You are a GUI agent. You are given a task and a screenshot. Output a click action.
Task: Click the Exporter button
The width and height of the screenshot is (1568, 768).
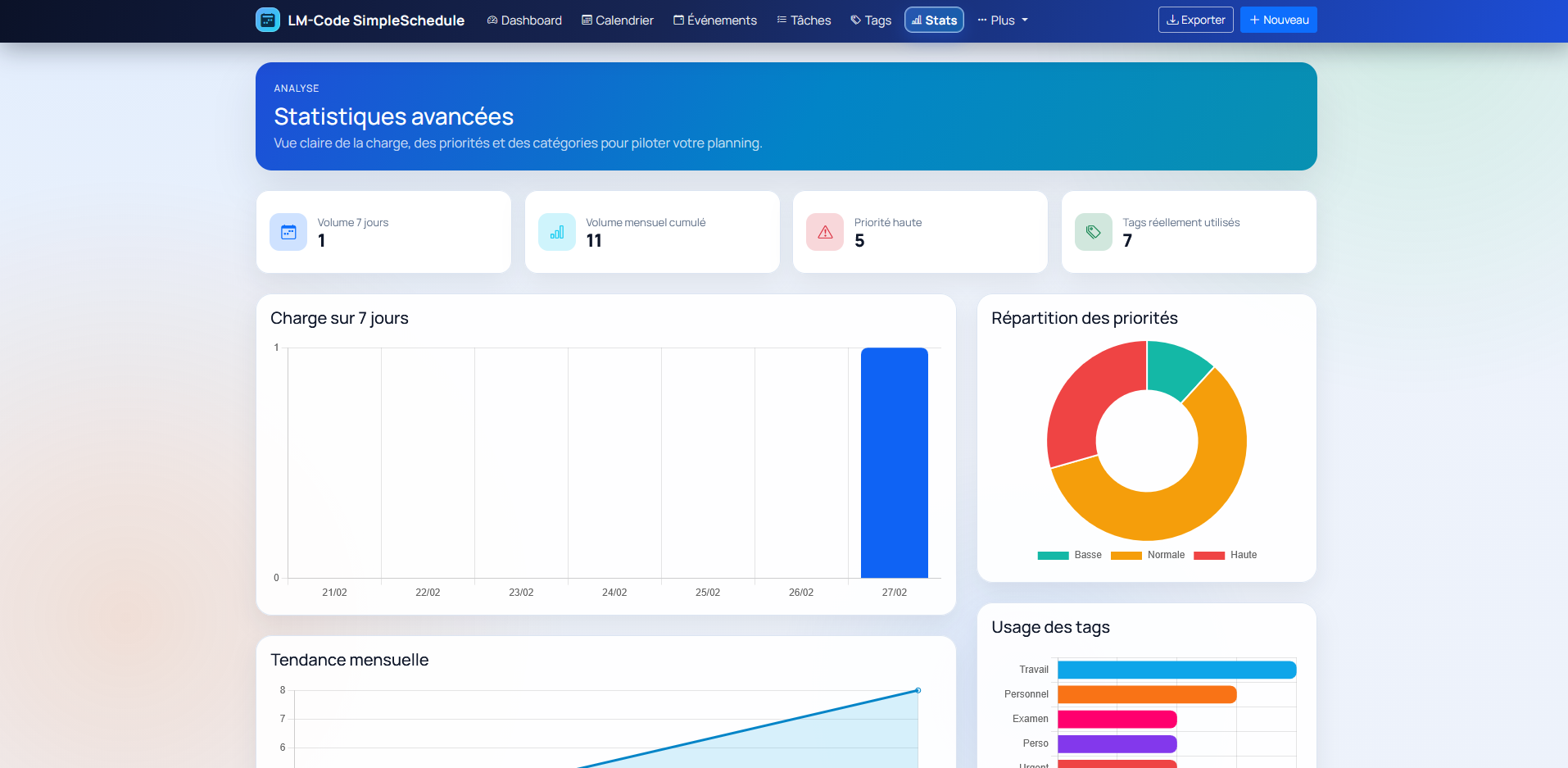click(x=1195, y=19)
